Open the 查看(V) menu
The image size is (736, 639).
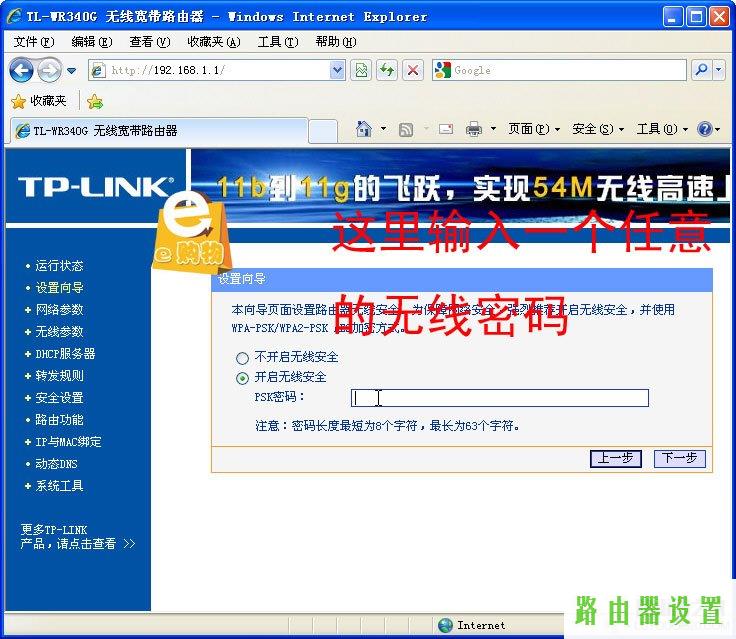click(x=150, y=42)
